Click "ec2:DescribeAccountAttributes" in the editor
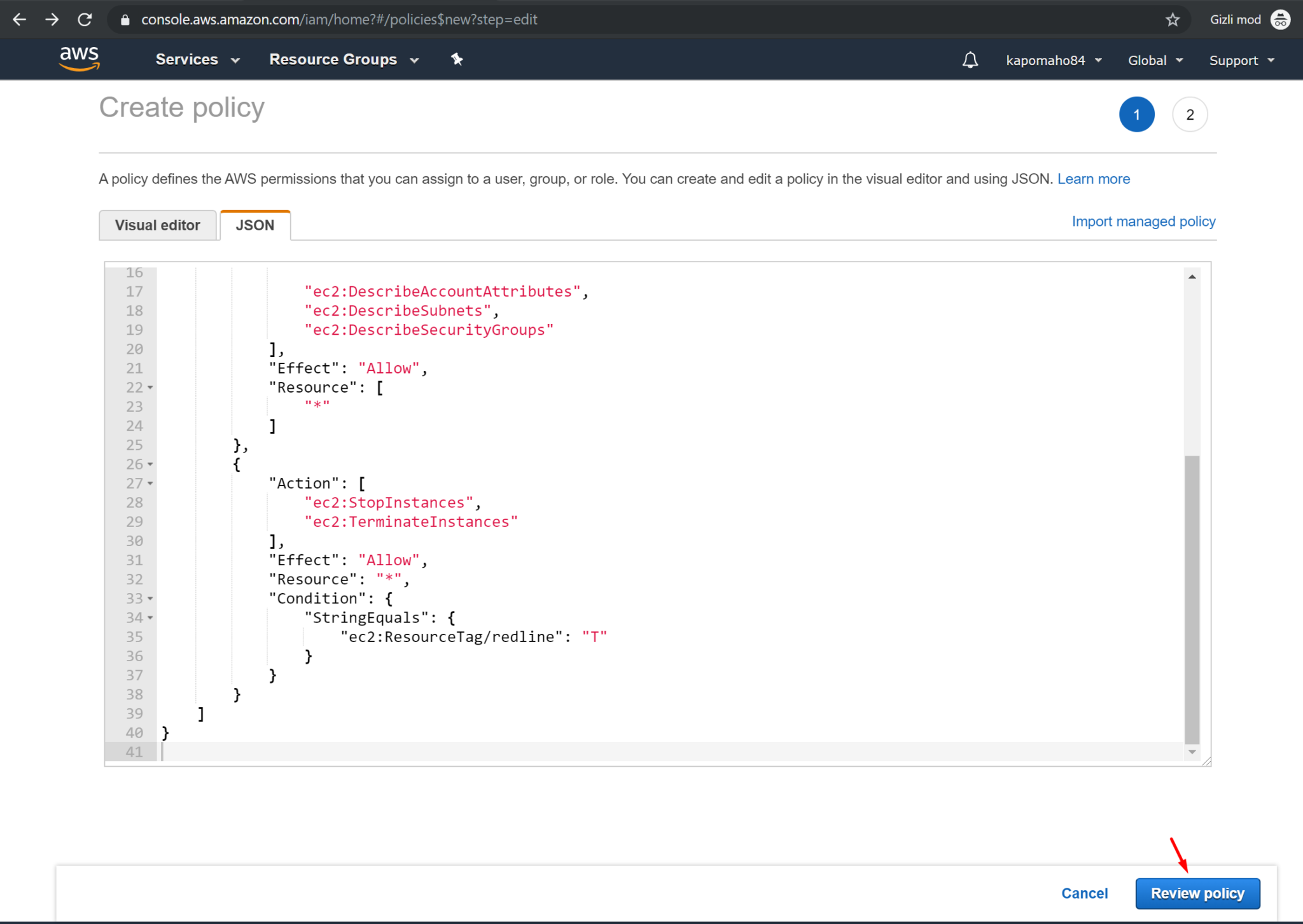The height and width of the screenshot is (924, 1303). click(442, 291)
